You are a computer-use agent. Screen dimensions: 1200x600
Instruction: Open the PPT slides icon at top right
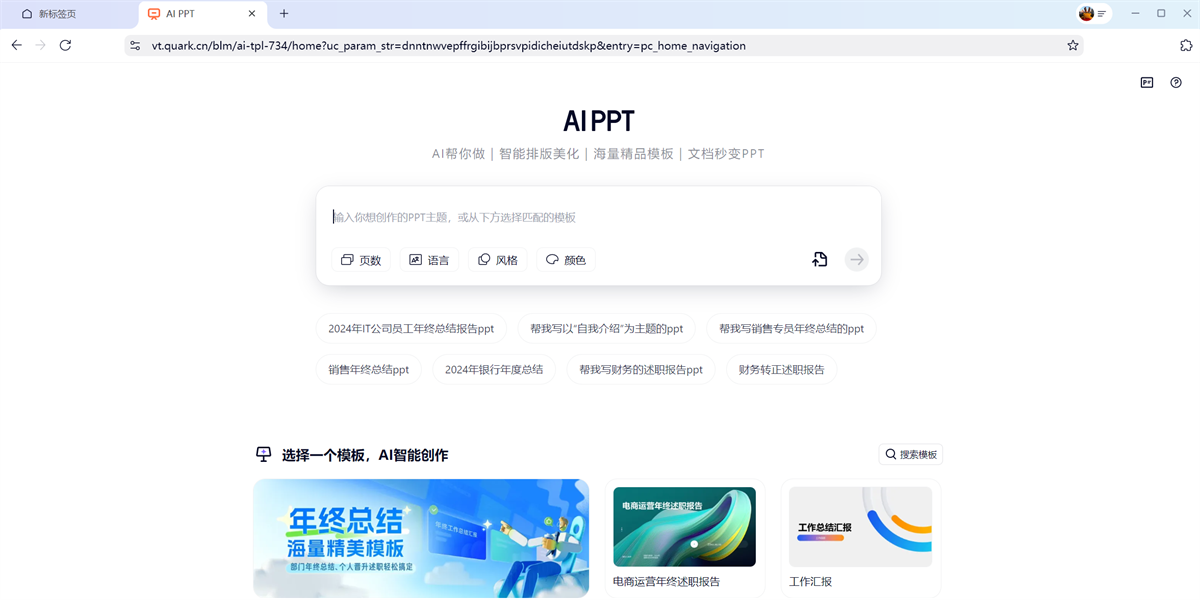[1147, 83]
